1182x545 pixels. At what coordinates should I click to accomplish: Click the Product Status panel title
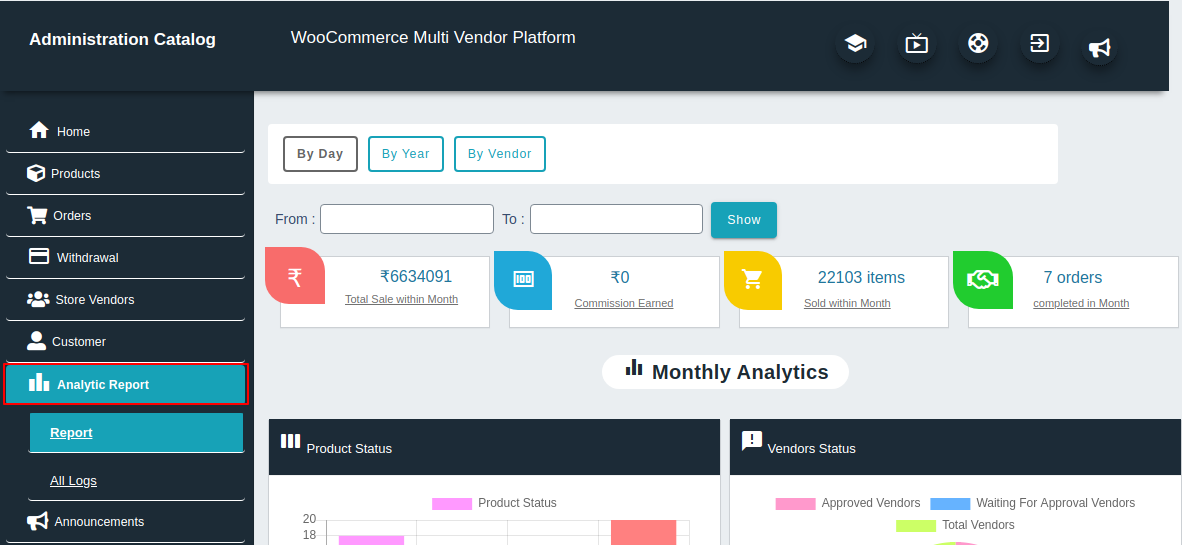tap(349, 449)
